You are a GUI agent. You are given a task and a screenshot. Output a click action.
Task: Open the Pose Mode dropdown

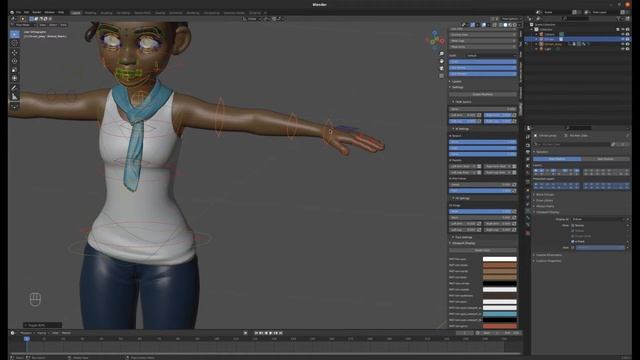point(24,25)
